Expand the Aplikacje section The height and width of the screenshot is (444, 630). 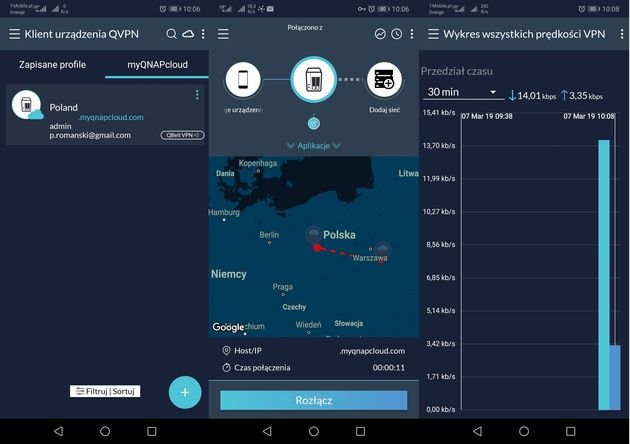(314, 145)
